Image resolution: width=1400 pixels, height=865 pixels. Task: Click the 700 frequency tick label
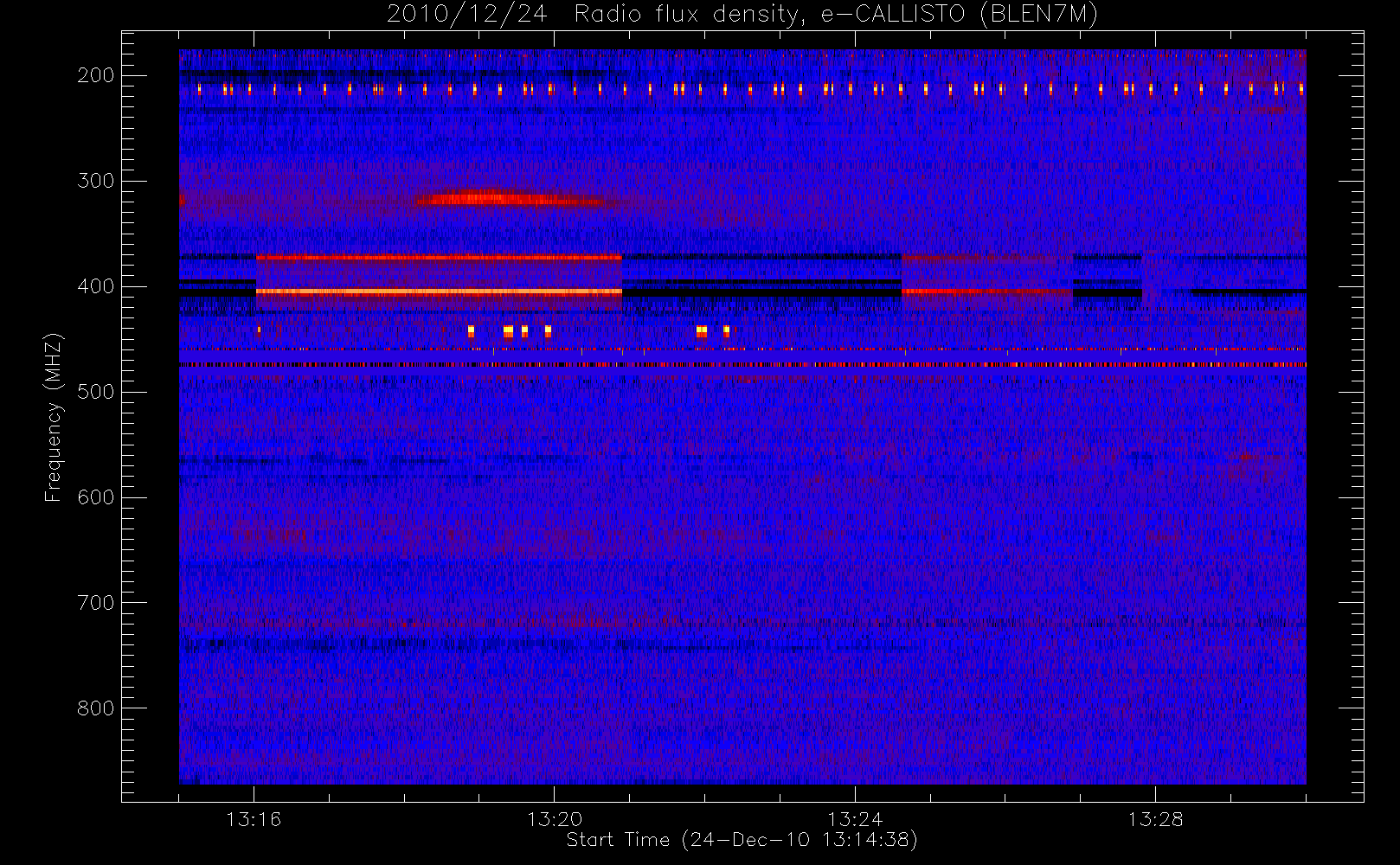pos(96,603)
